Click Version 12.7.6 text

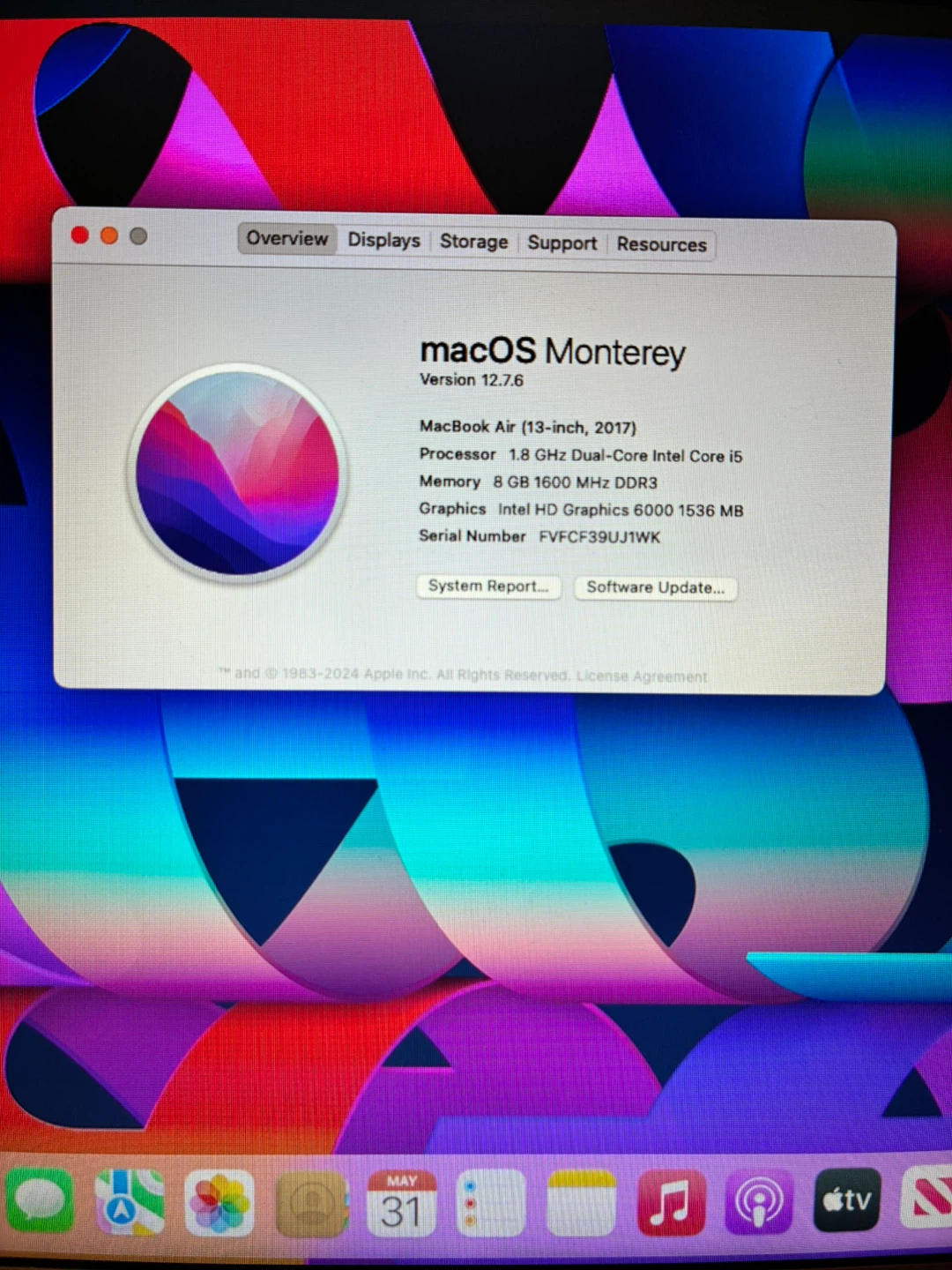472,380
